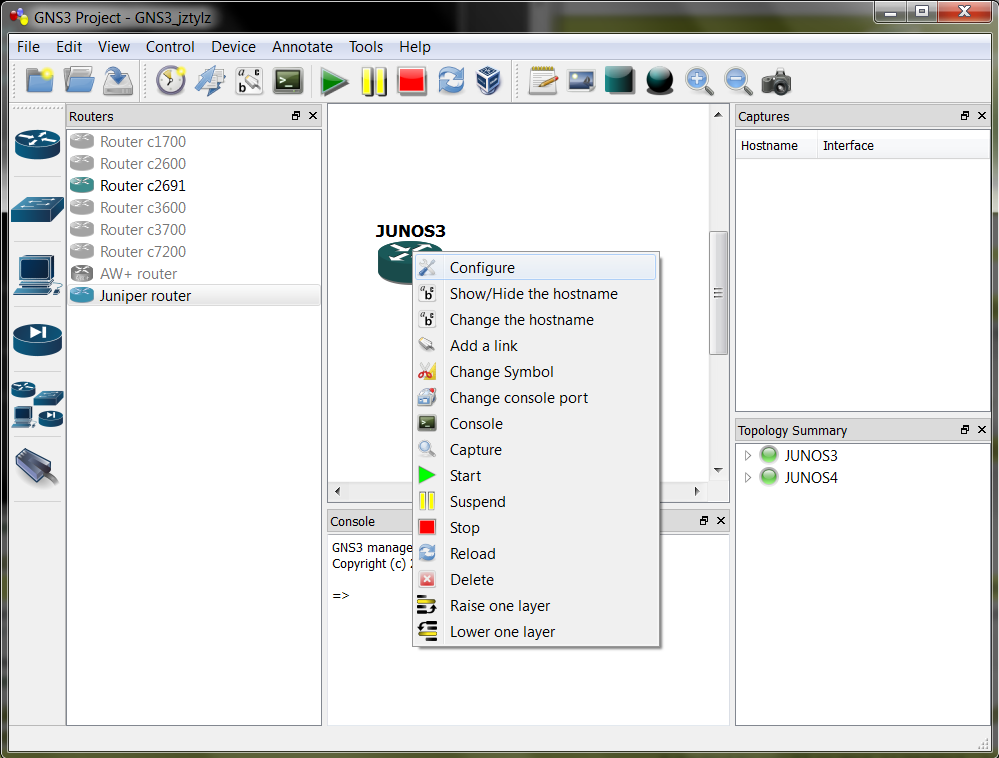Close the Console panel
Viewport: 999px width, 758px height.
(721, 520)
